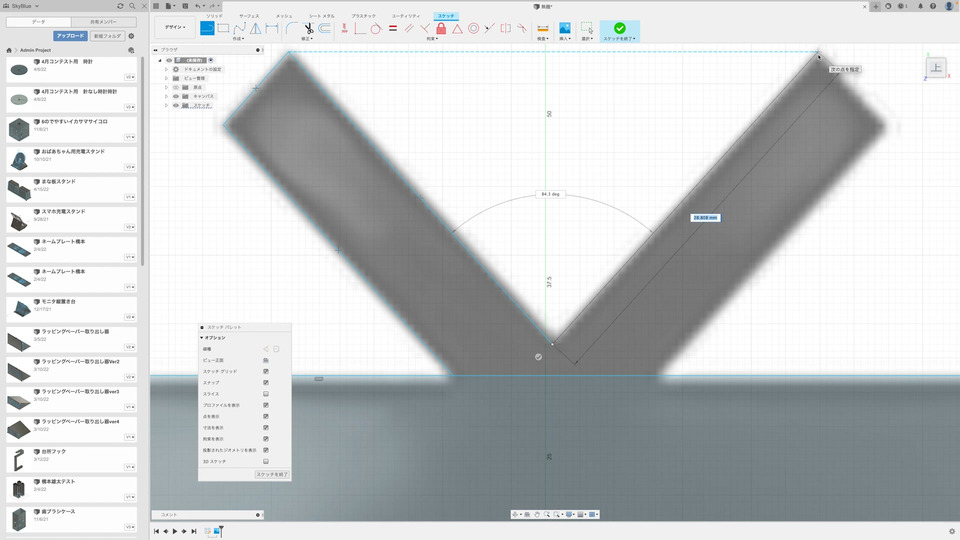Apply the Midpoint triangle constraint
Screen dimensions: 960x540
tap(457, 28)
